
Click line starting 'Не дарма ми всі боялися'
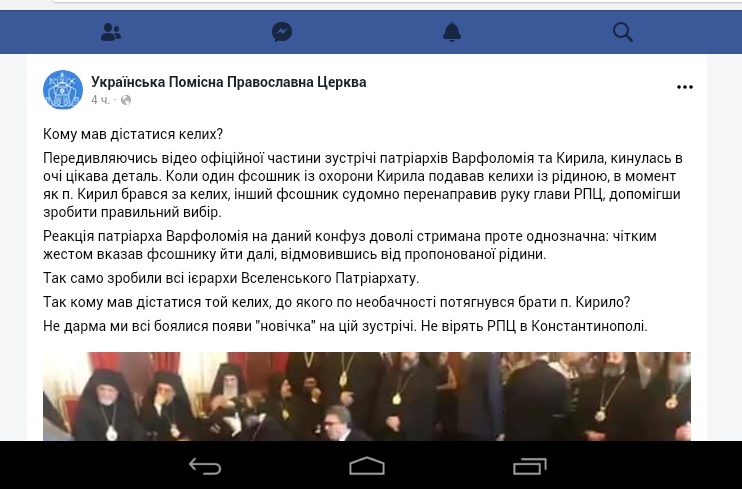click(345, 326)
